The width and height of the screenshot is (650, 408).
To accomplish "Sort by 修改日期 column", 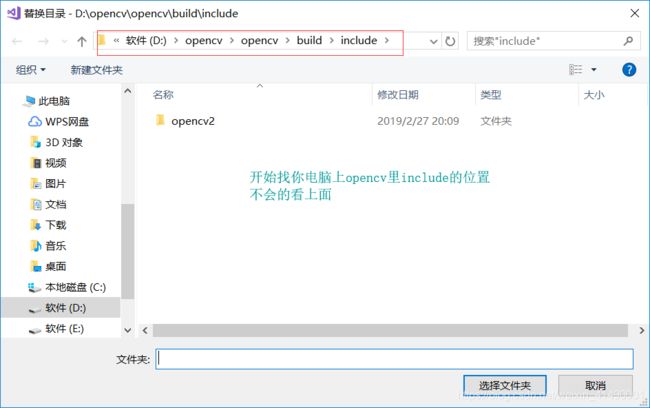I will (398, 95).
